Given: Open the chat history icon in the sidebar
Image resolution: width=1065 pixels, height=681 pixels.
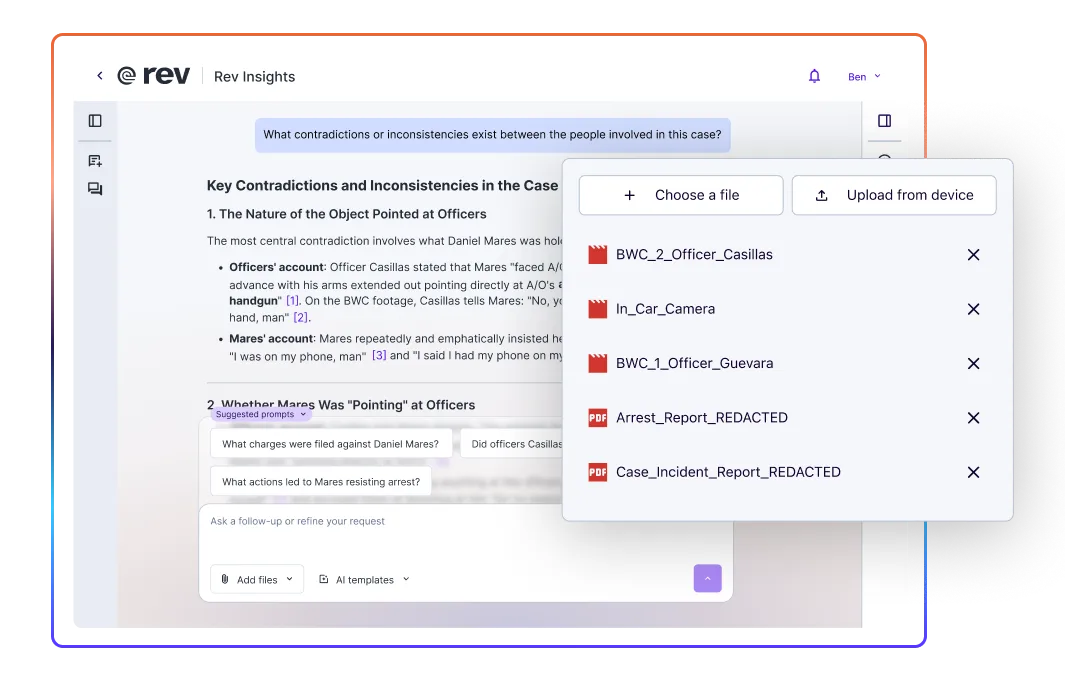Looking at the screenshot, I should point(95,189).
